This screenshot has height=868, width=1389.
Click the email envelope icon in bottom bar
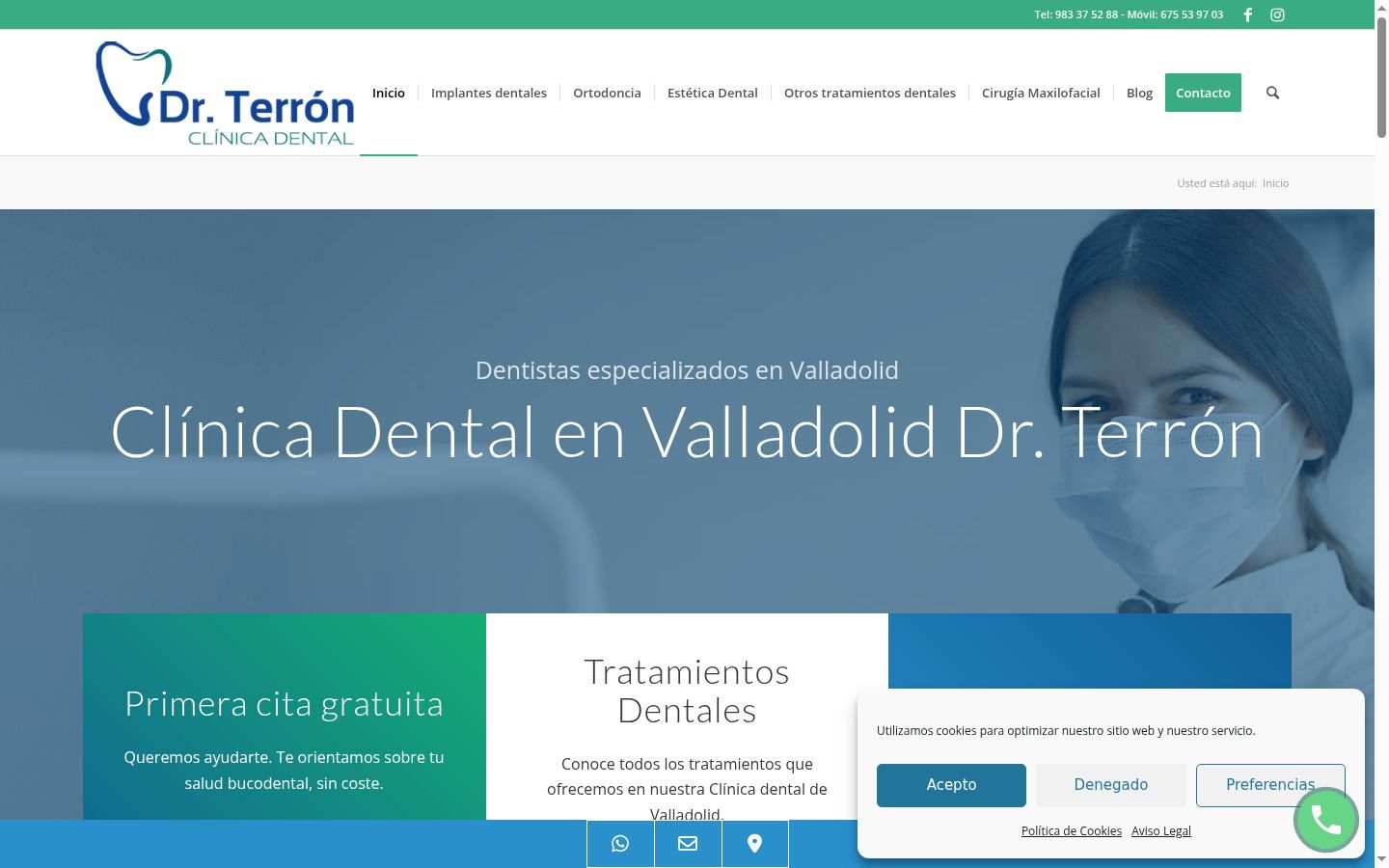click(x=688, y=844)
